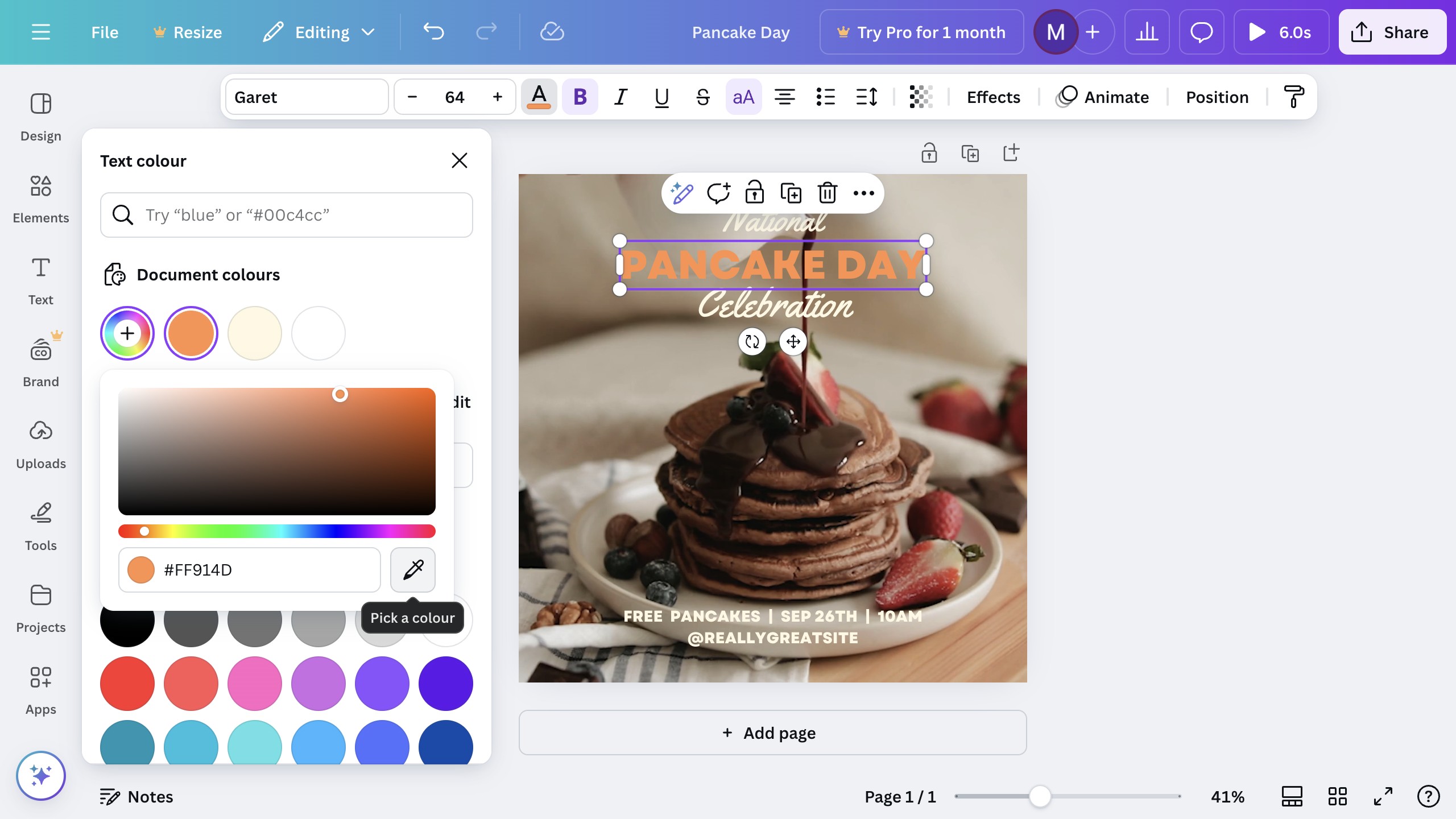The height and width of the screenshot is (819, 1456).
Task: Click Try Pro for 1 month
Action: click(921, 32)
